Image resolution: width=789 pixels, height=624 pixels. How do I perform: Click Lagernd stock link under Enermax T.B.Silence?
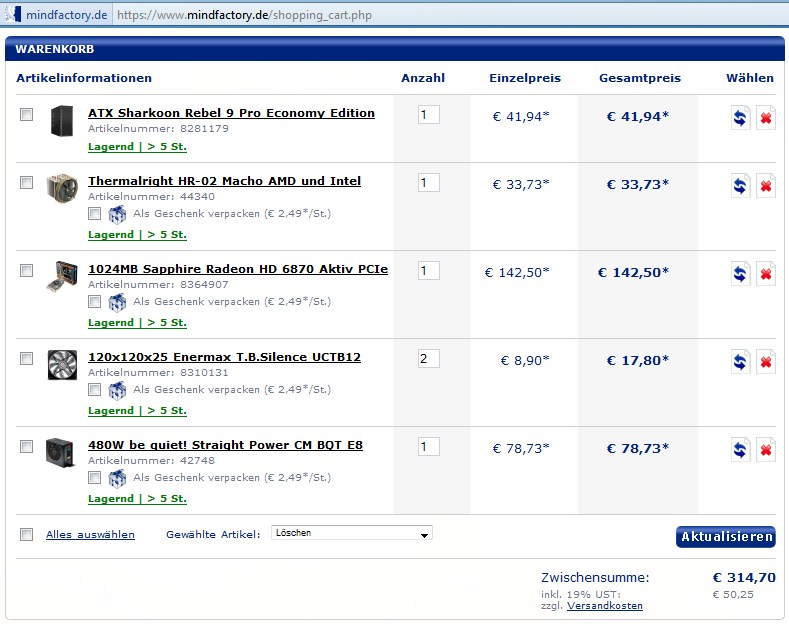pyautogui.click(x=137, y=411)
